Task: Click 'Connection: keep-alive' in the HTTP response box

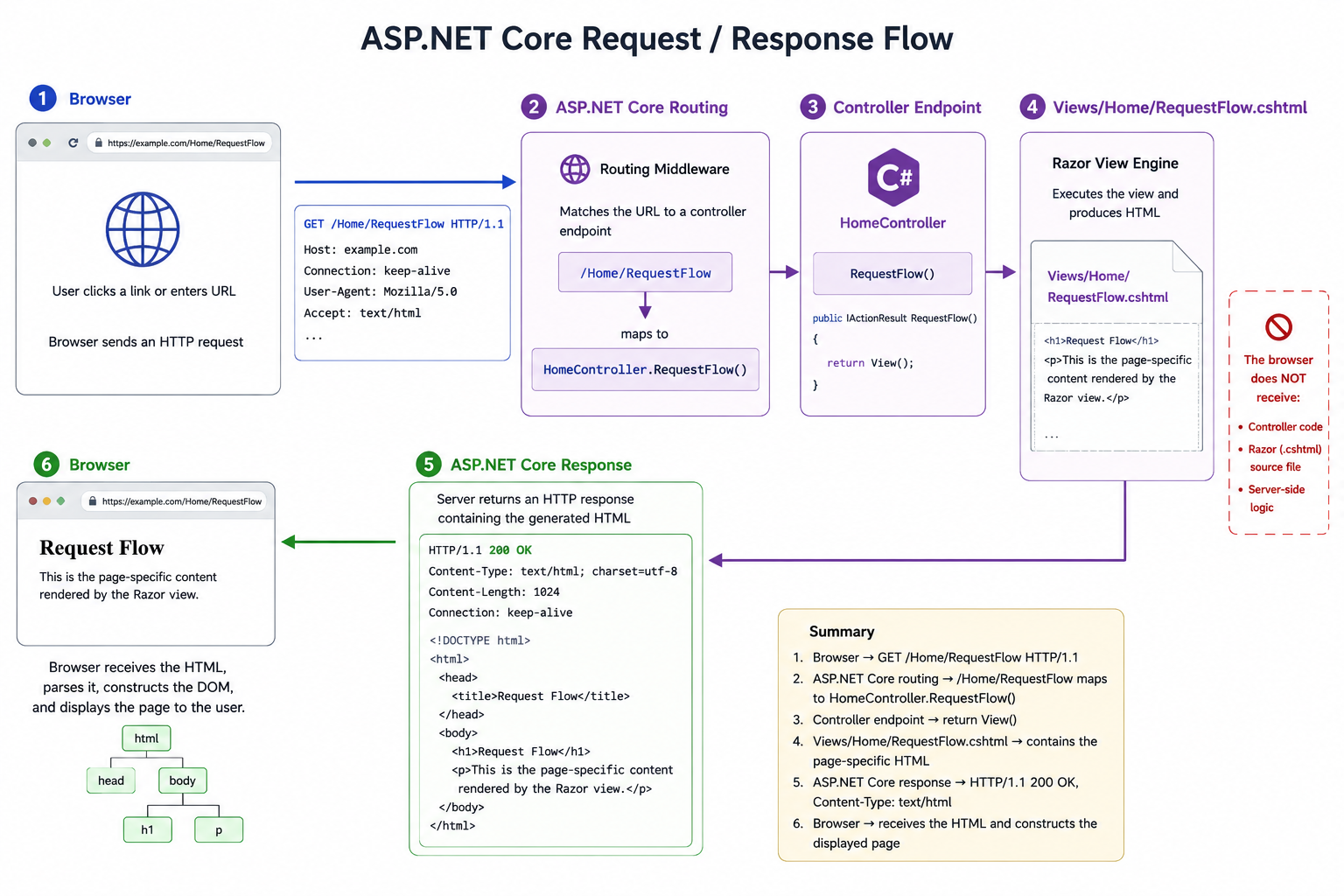Action: click(500, 612)
